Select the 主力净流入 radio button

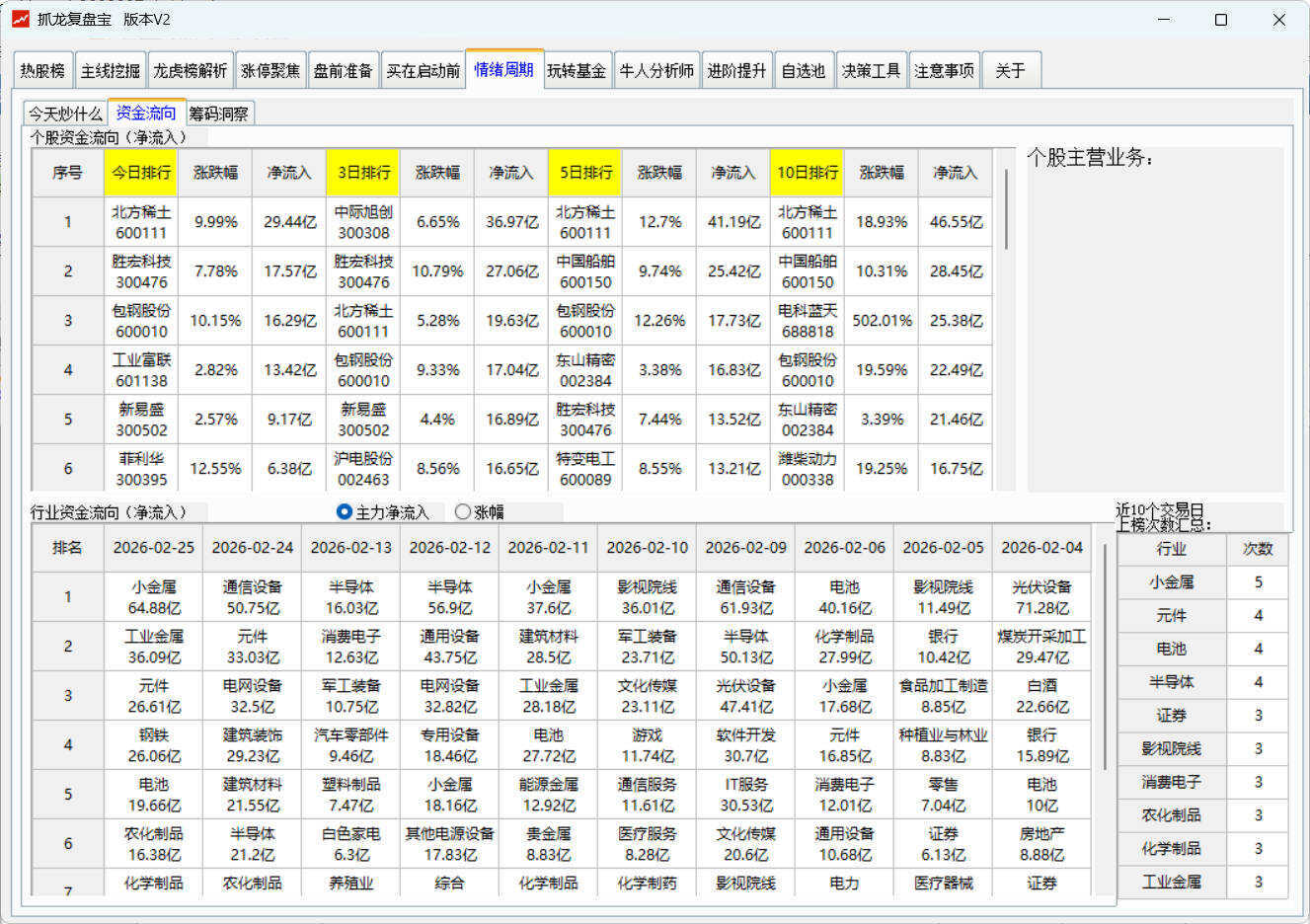pos(343,511)
